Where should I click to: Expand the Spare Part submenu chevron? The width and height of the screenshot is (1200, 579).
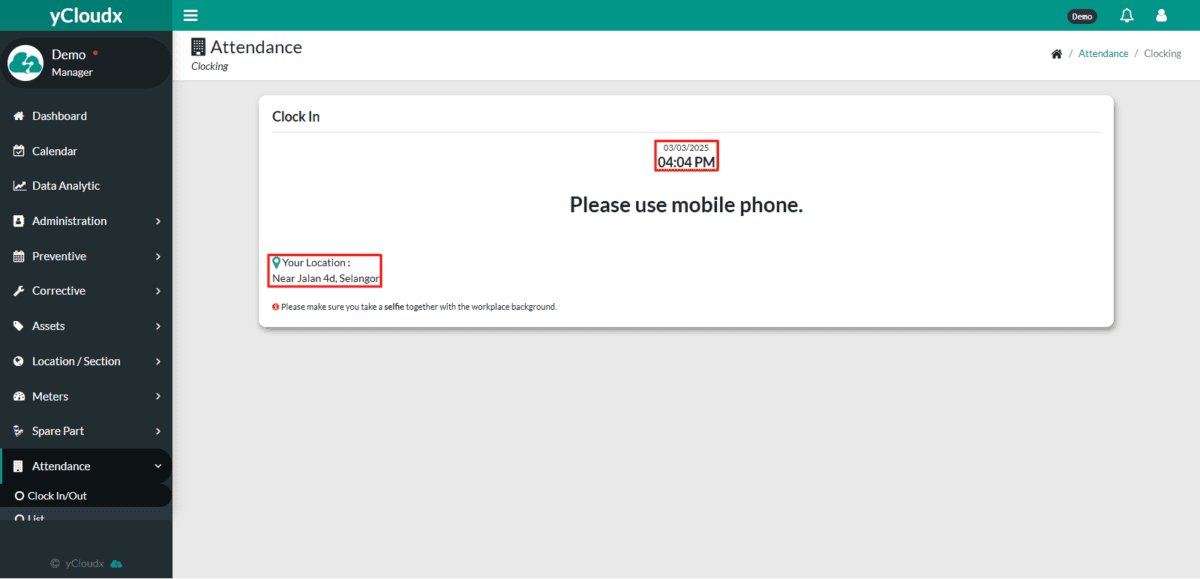pyautogui.click(x=158, y=431)
